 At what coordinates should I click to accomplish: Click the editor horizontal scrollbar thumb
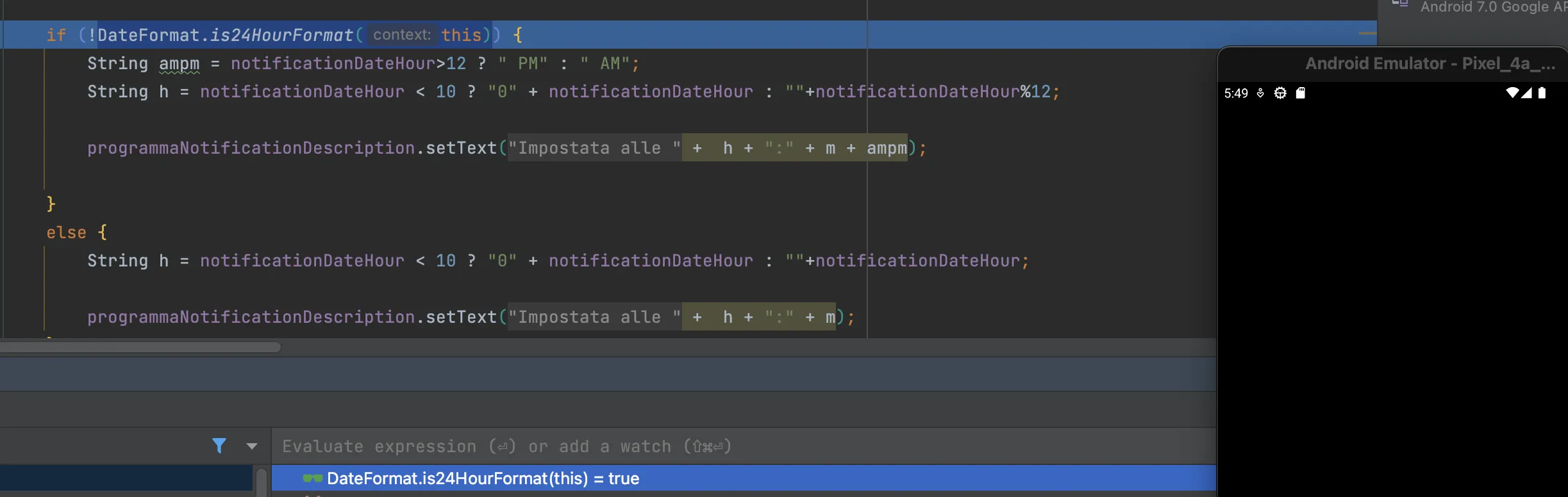click(140, 347)
